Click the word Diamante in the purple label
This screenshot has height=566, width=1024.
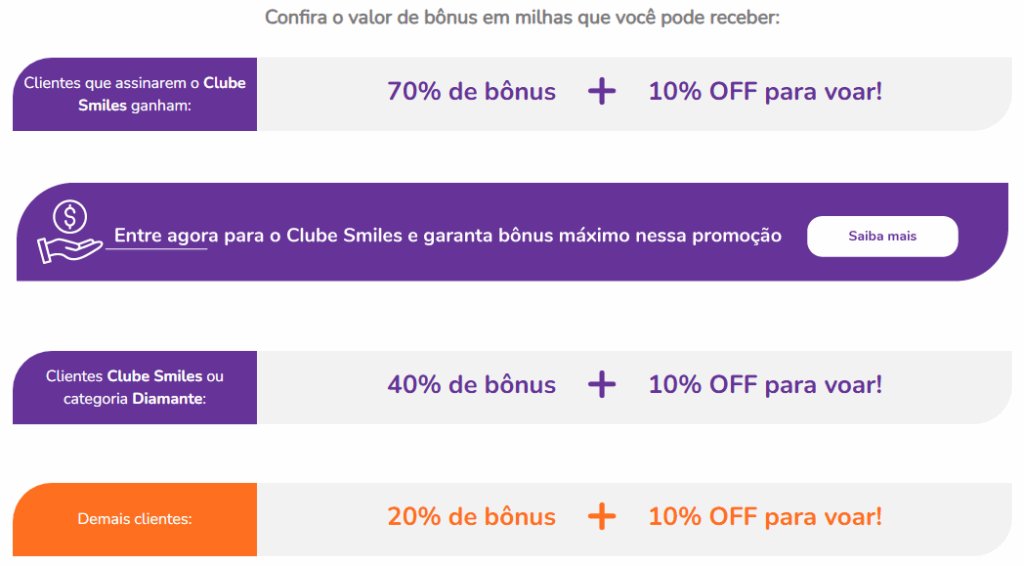tap(167, 398)
